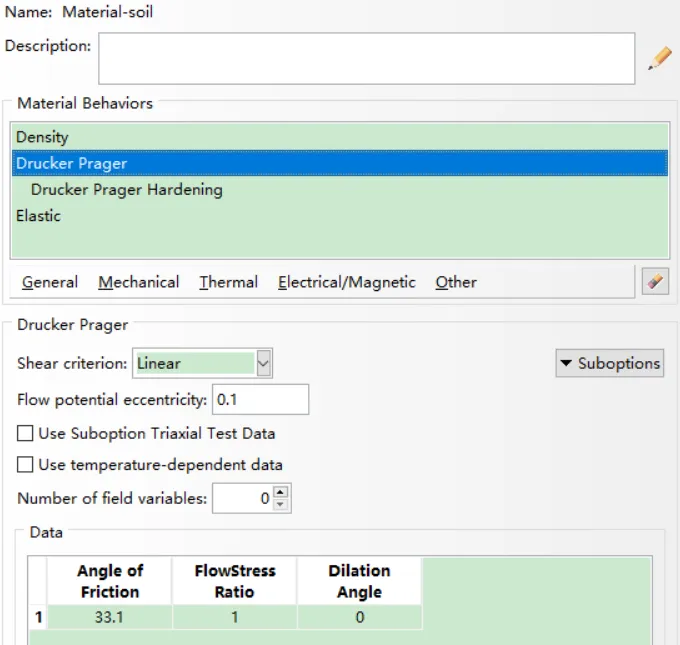Open the General menu

point(50,282)
